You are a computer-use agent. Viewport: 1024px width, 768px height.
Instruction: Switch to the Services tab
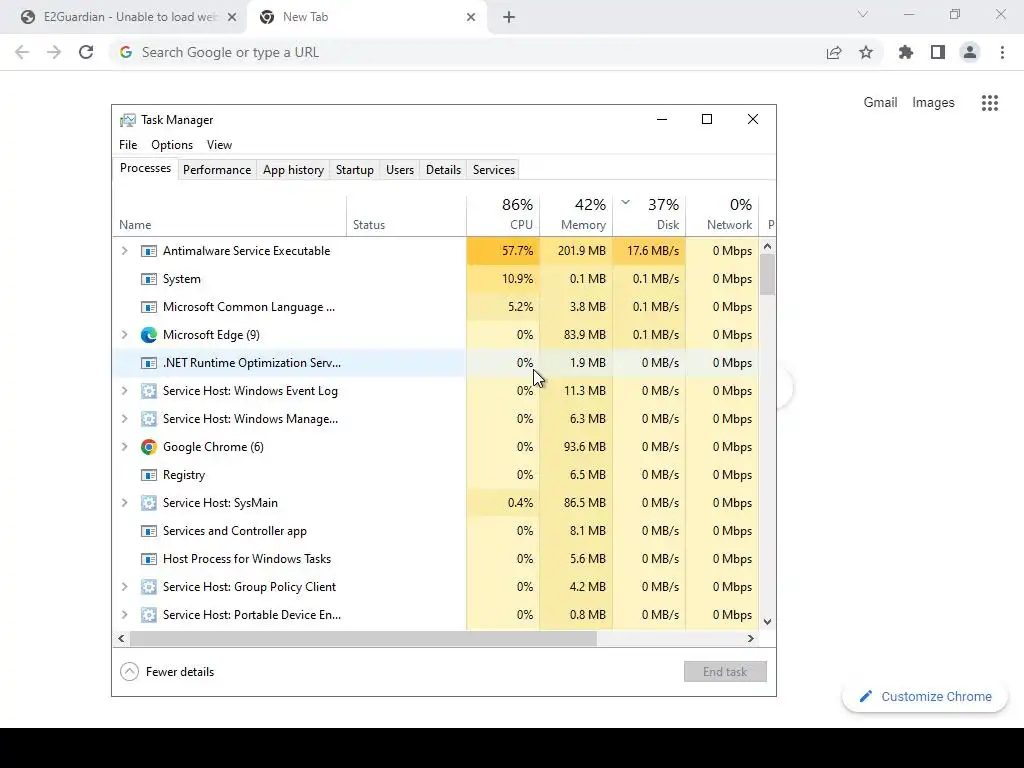(494, 170)
